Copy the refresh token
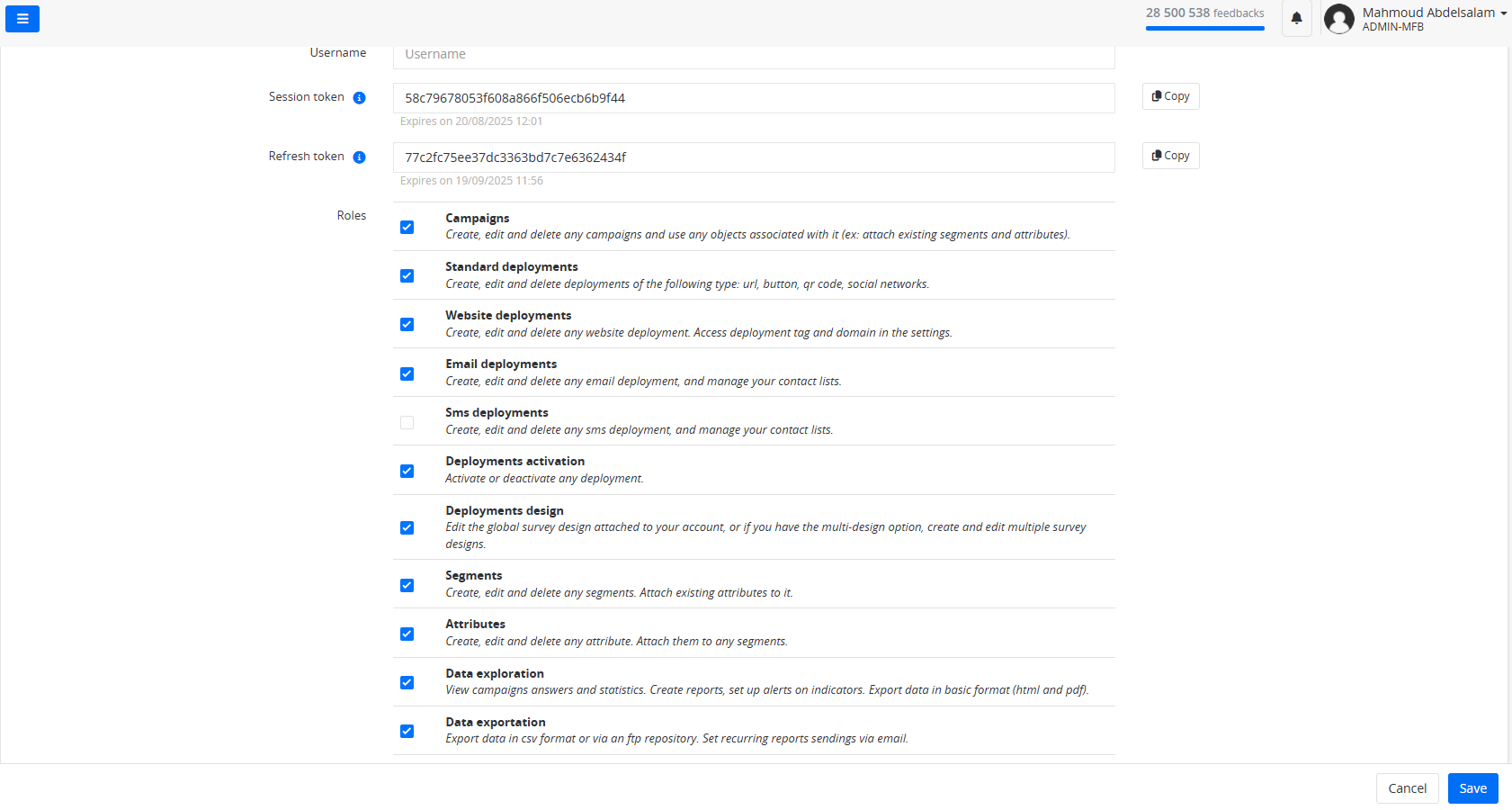The image size is (1512, 810). [1170, 156]
